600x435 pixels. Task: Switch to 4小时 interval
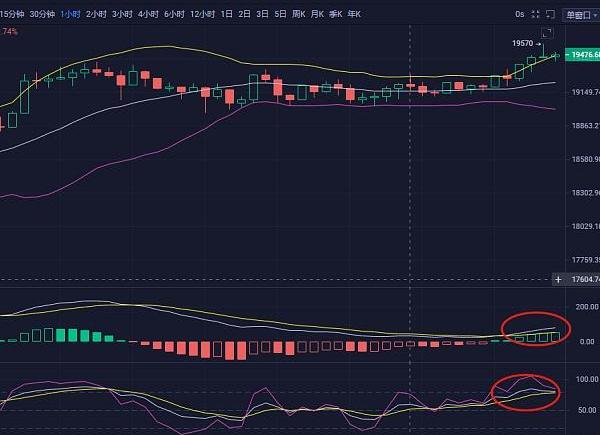click(x=147, y=14)
